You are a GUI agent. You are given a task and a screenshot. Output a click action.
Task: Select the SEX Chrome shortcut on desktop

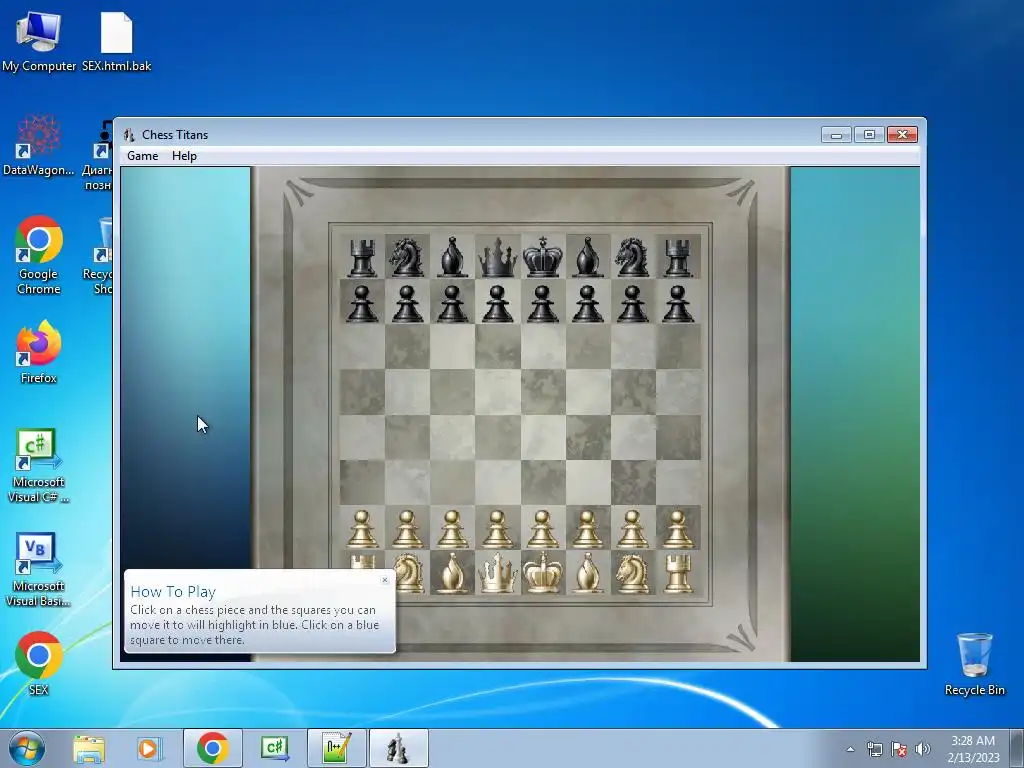[39, 664]
